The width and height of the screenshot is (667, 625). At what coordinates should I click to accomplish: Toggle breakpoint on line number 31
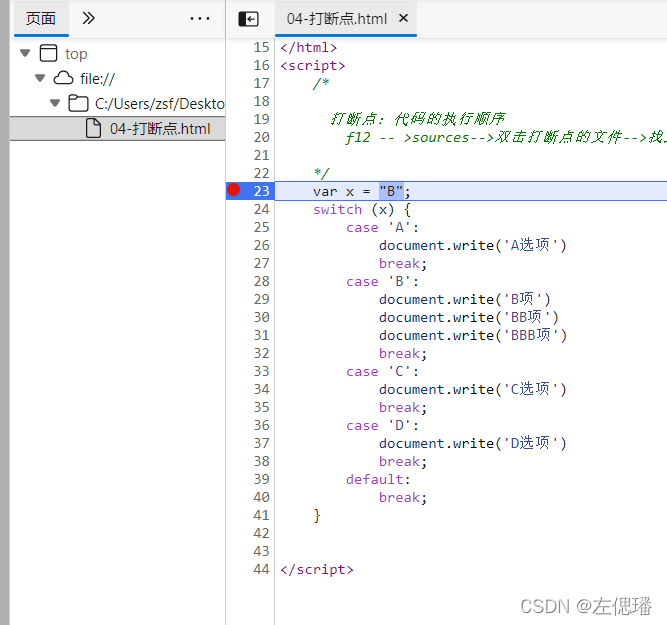coord(261,335)
